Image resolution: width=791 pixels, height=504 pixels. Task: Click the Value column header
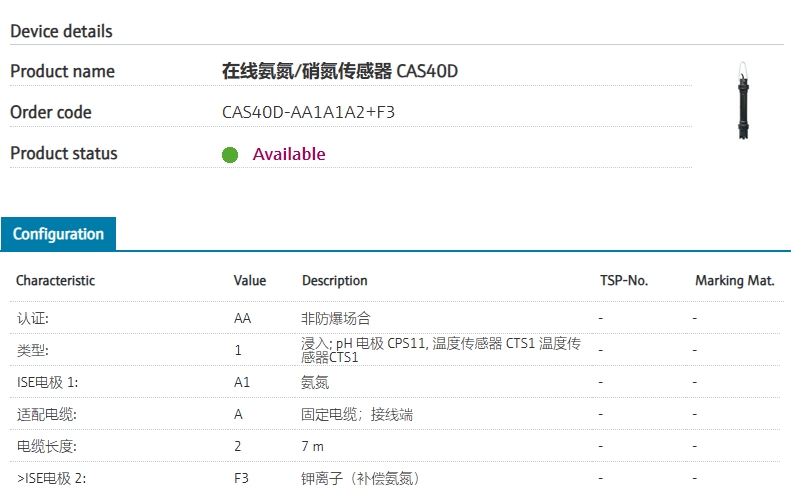(250, 281)
